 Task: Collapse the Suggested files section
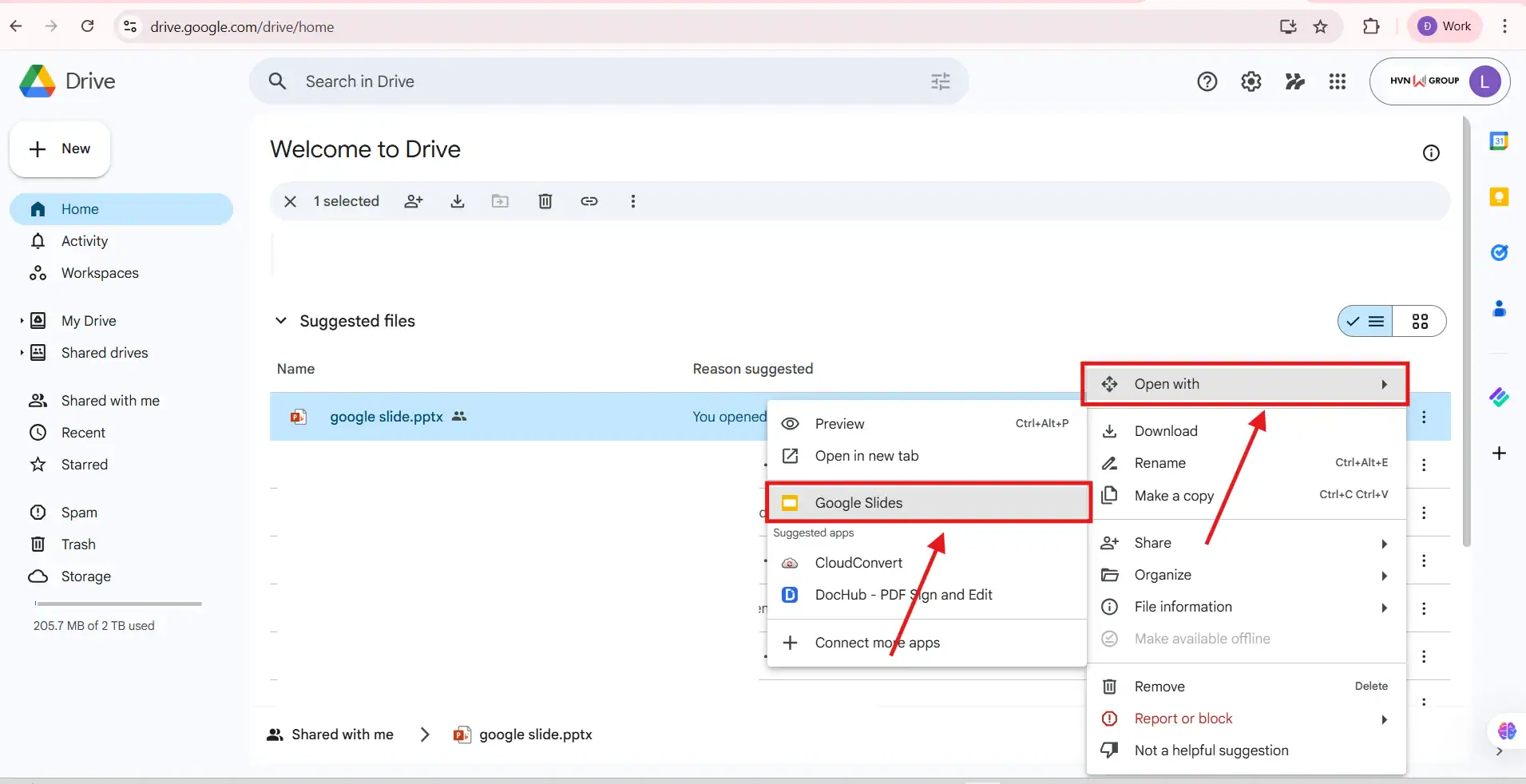click(281, 321)
